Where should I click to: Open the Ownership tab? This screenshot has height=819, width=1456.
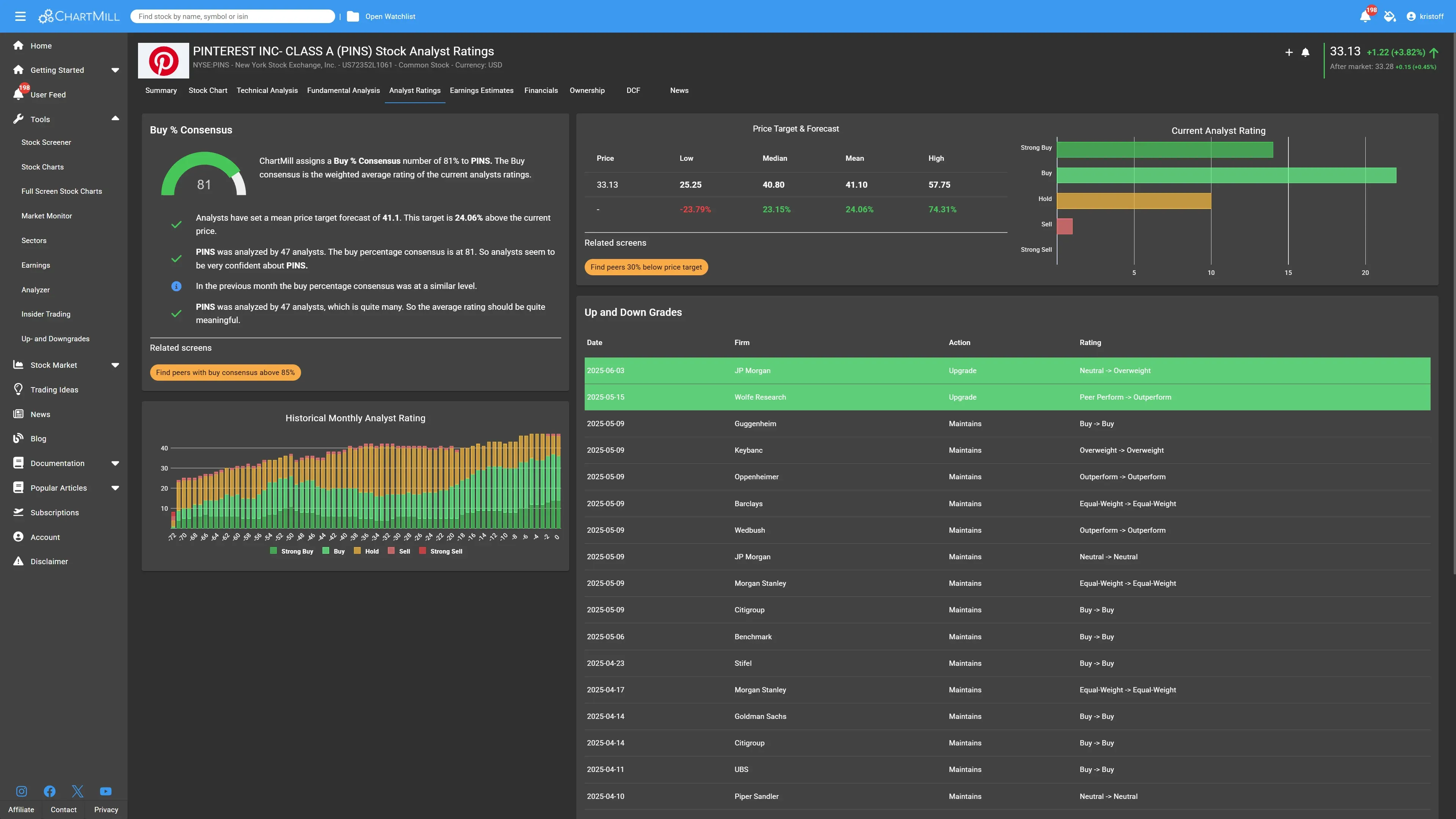click(x=587, y=91)
